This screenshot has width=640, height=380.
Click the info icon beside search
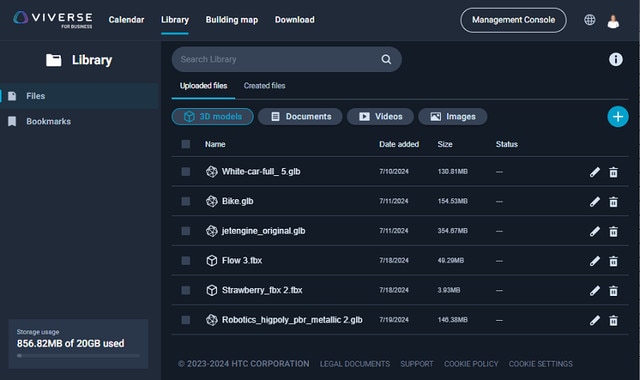(616, 60)
